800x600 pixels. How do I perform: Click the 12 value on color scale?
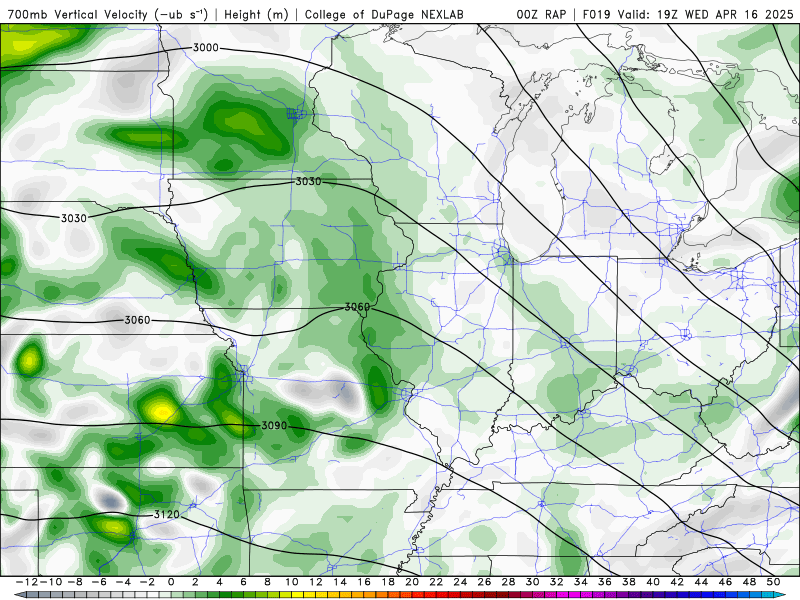click(316, 582)
